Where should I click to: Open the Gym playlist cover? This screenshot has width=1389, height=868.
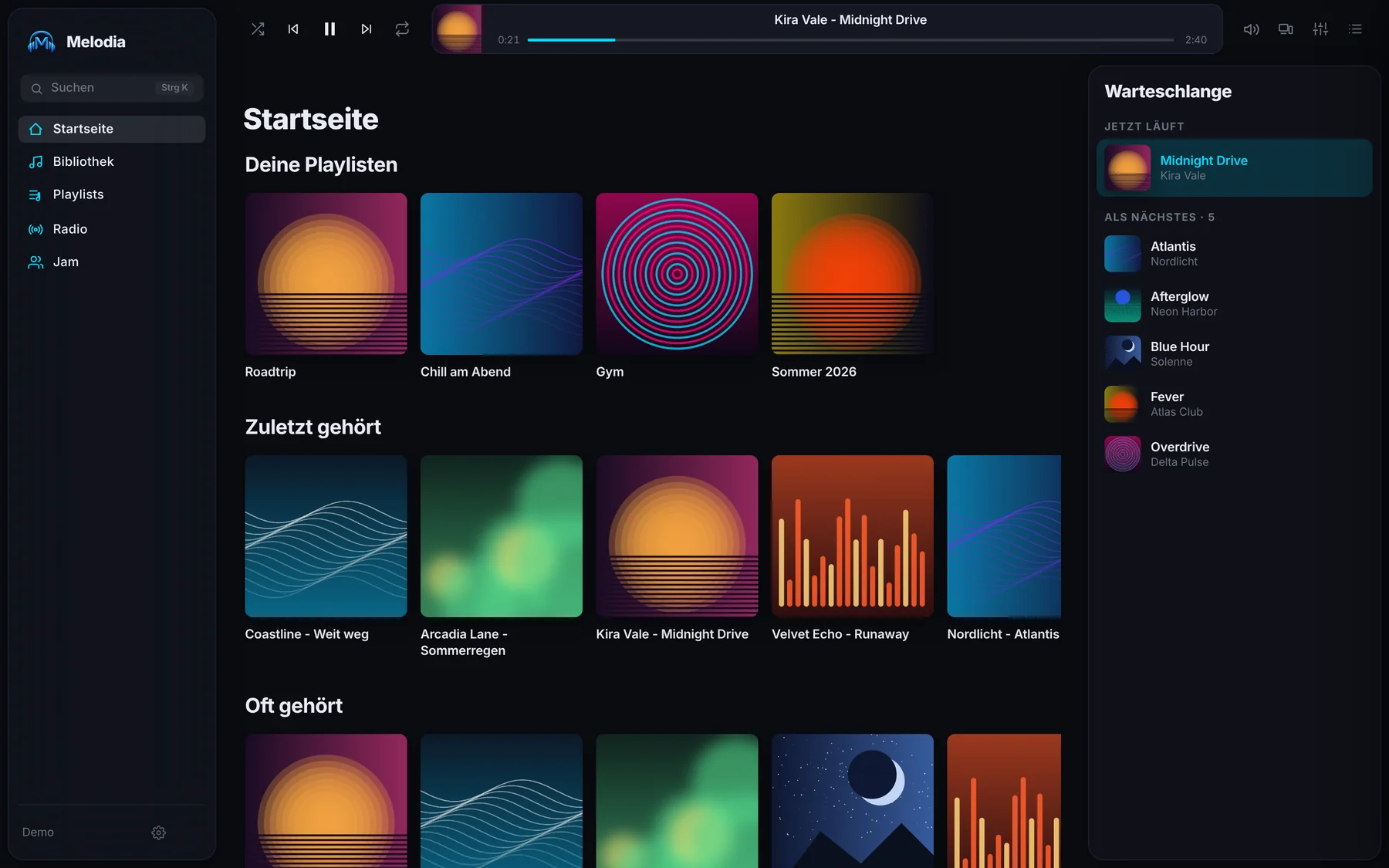pyautogui.click(x=677, y=274)
